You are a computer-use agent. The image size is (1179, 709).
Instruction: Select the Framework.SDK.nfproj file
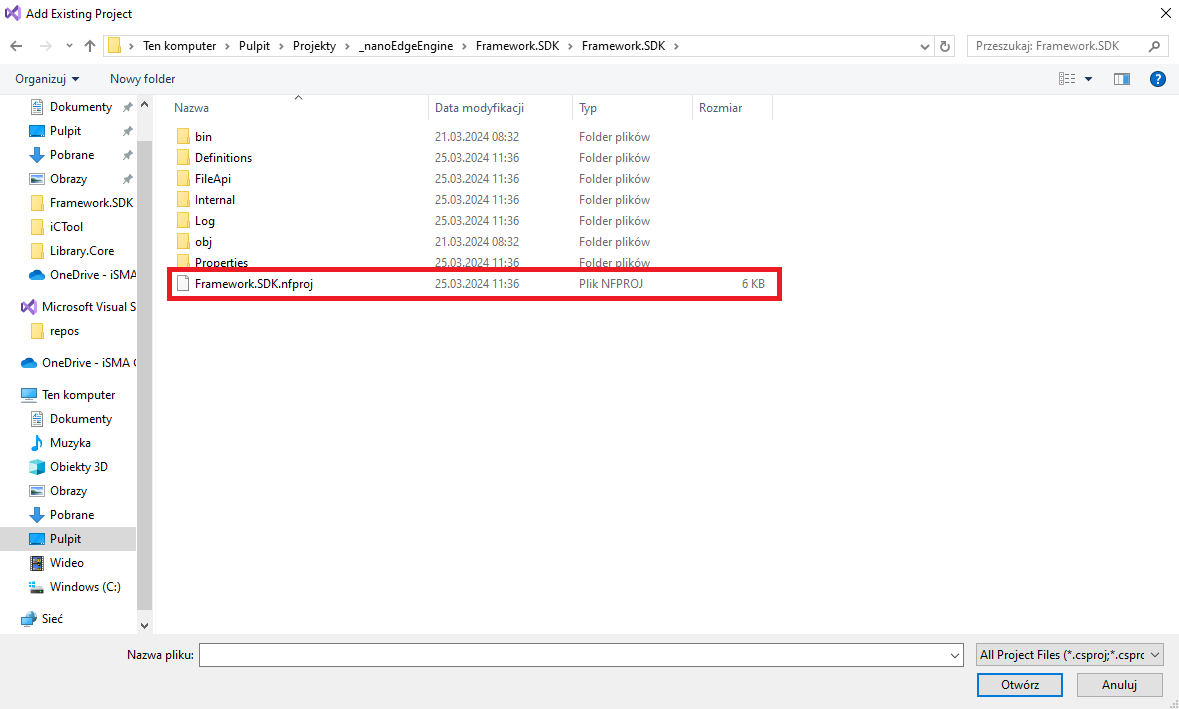click(254, 284)
